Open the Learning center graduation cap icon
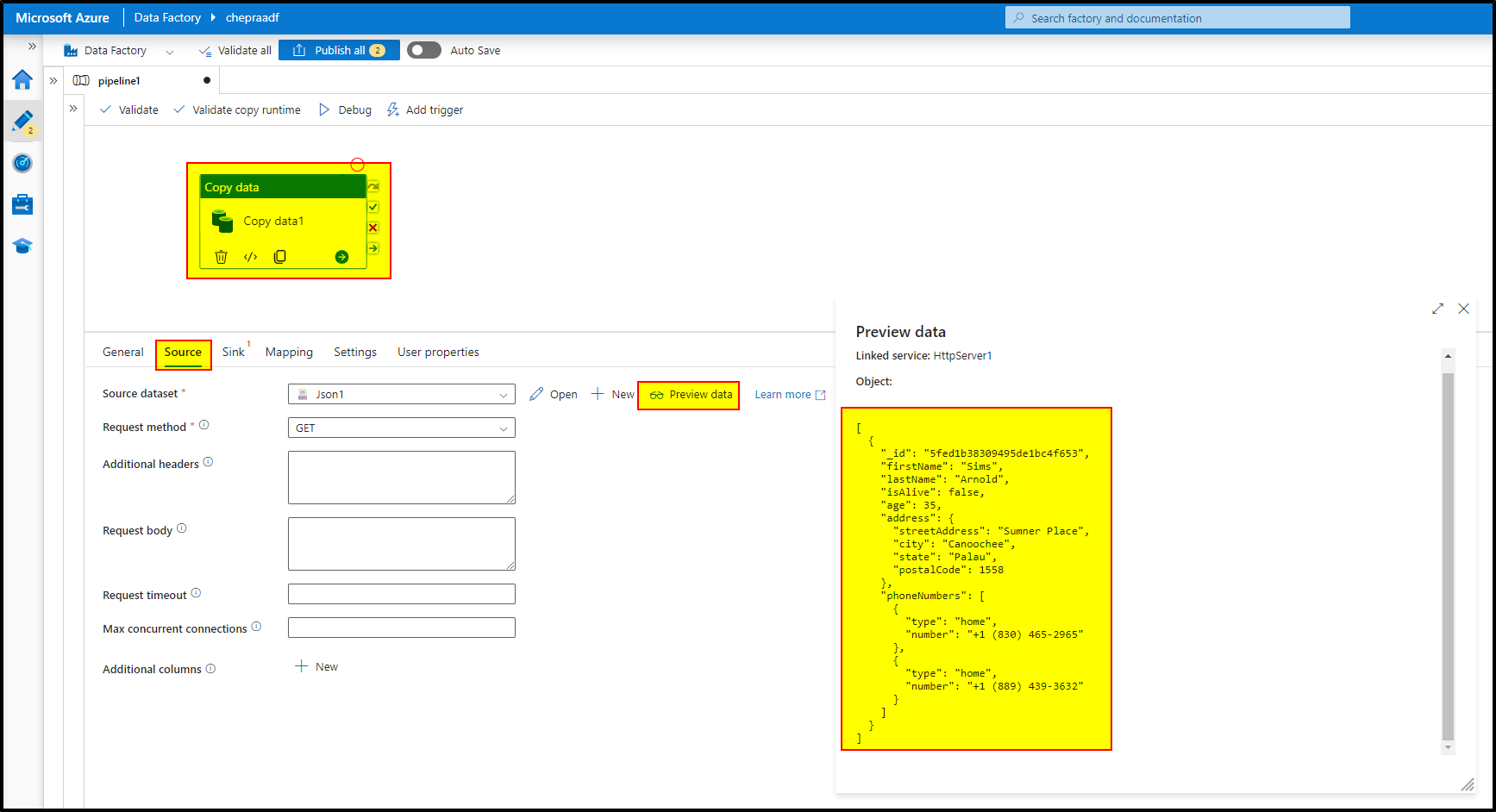The width and height of the screenshot is (1496, 812). point(22,246)
